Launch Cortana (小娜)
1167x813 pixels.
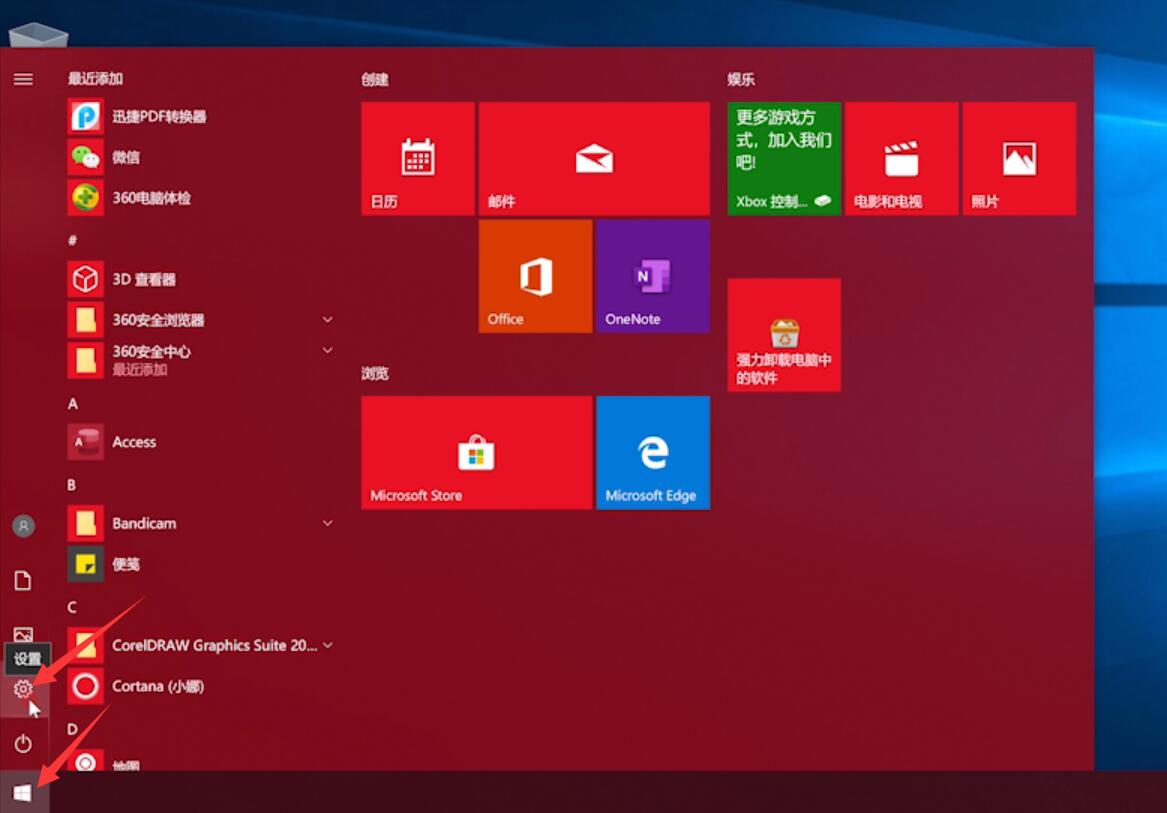coord(200,686)
